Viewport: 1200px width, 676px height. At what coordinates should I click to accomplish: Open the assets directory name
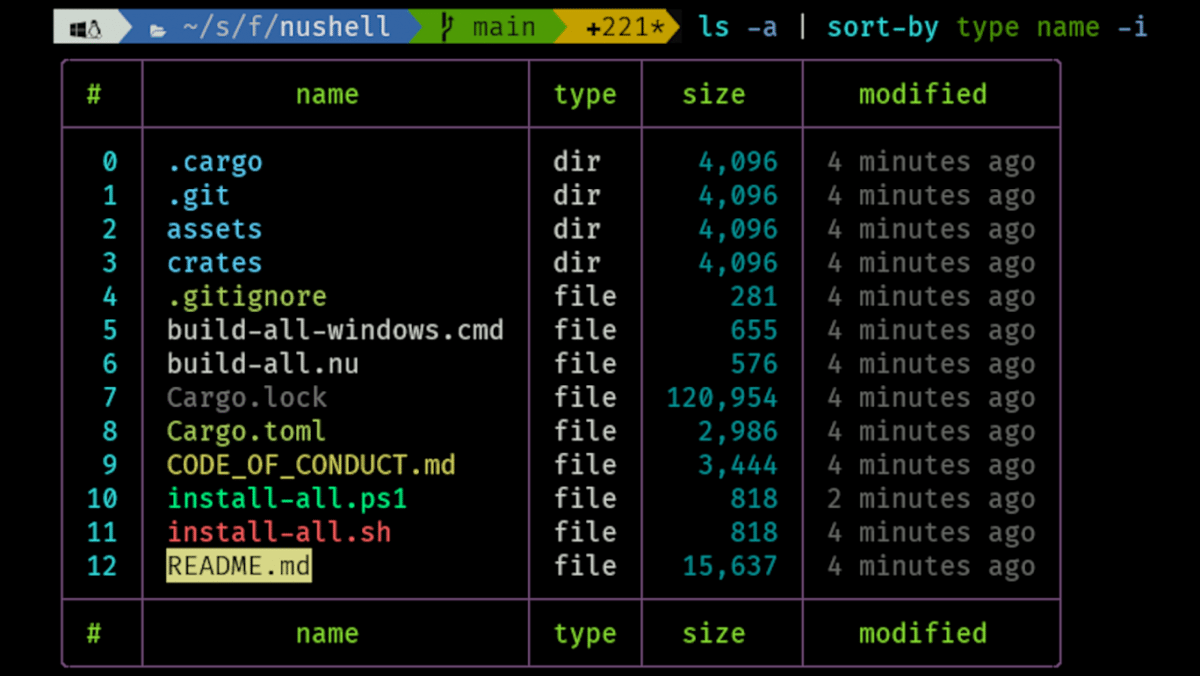click(x=214, y=229)
